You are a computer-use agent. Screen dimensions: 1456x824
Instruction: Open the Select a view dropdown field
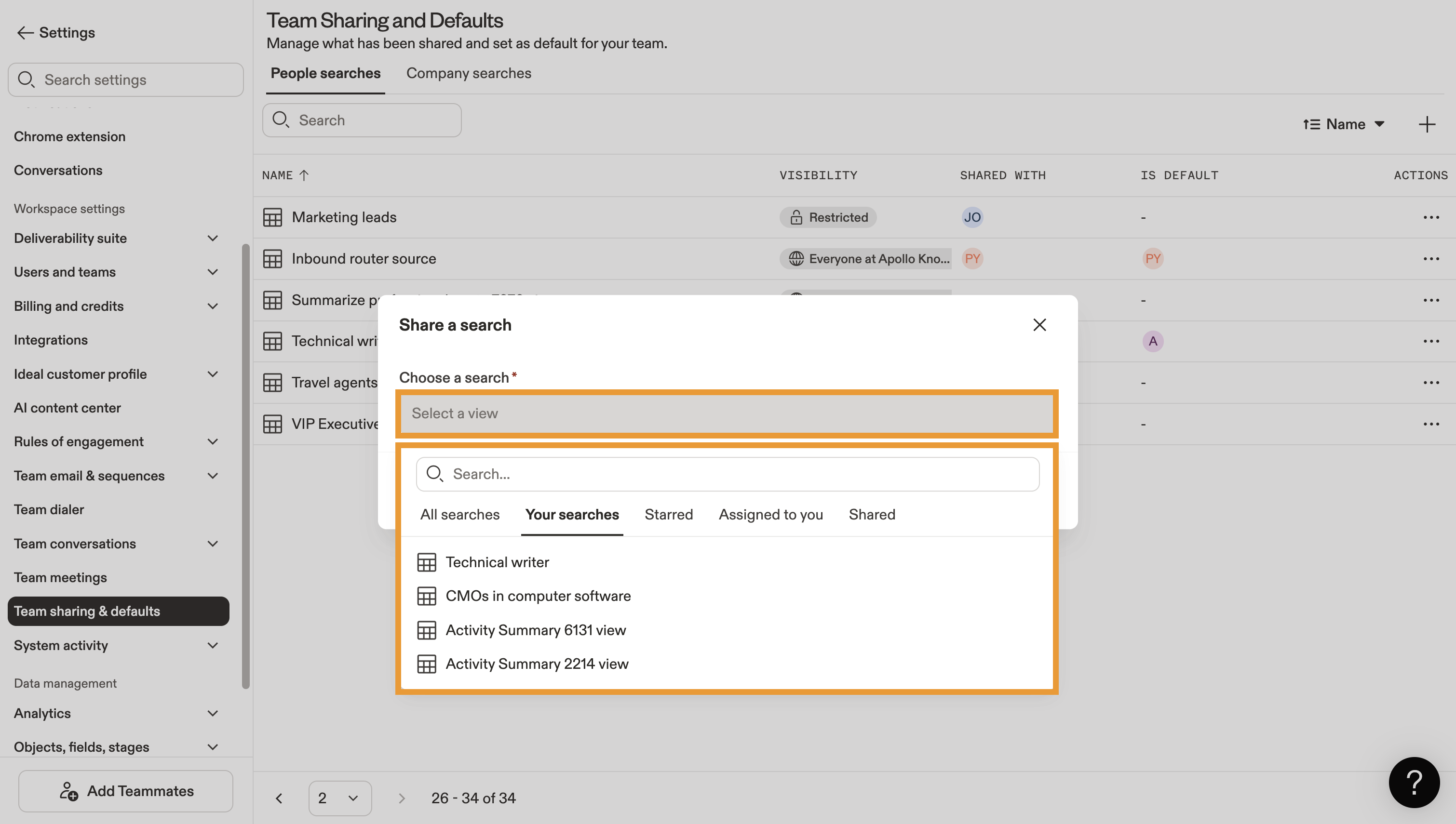(726, 414)
